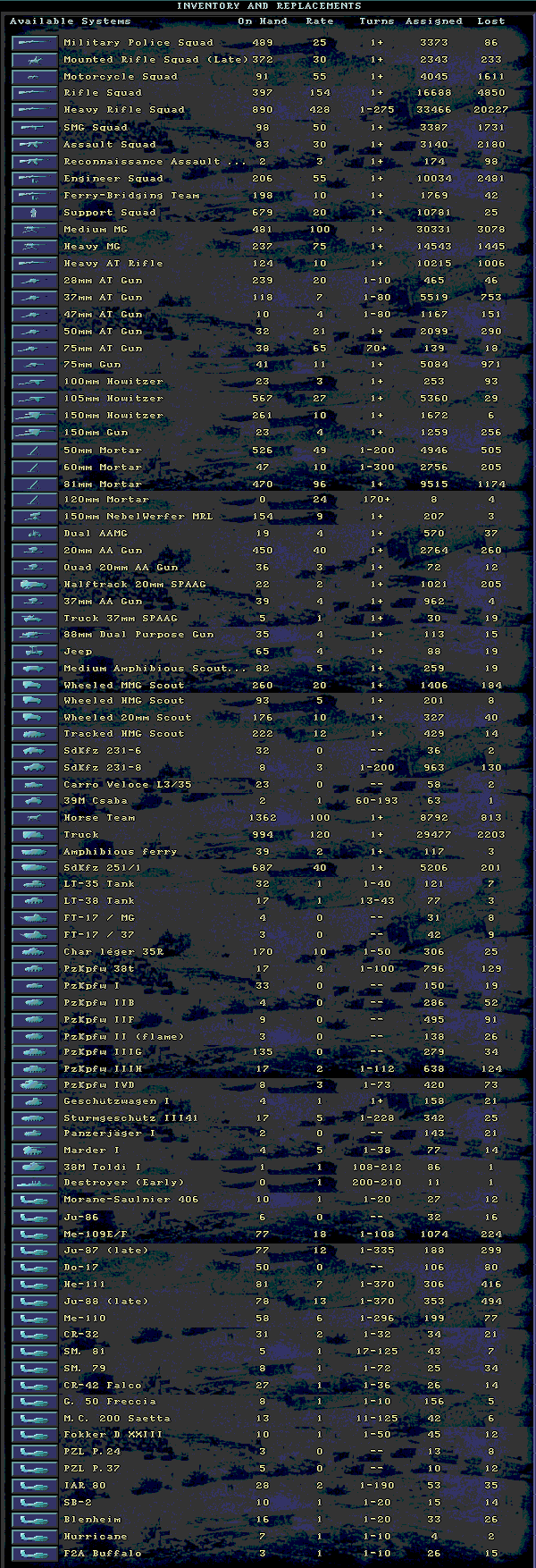
Task: Click the 150mm Nebelwerfer MRL icon
Action: pyautogui.click(x=34, y=516)
